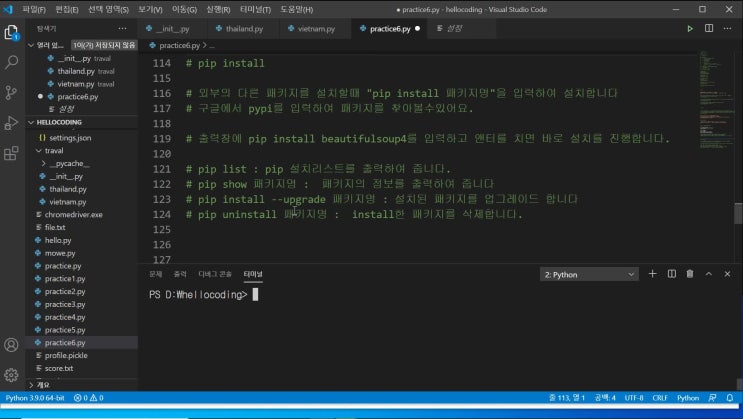Open the File menu

tap(34, 9)
